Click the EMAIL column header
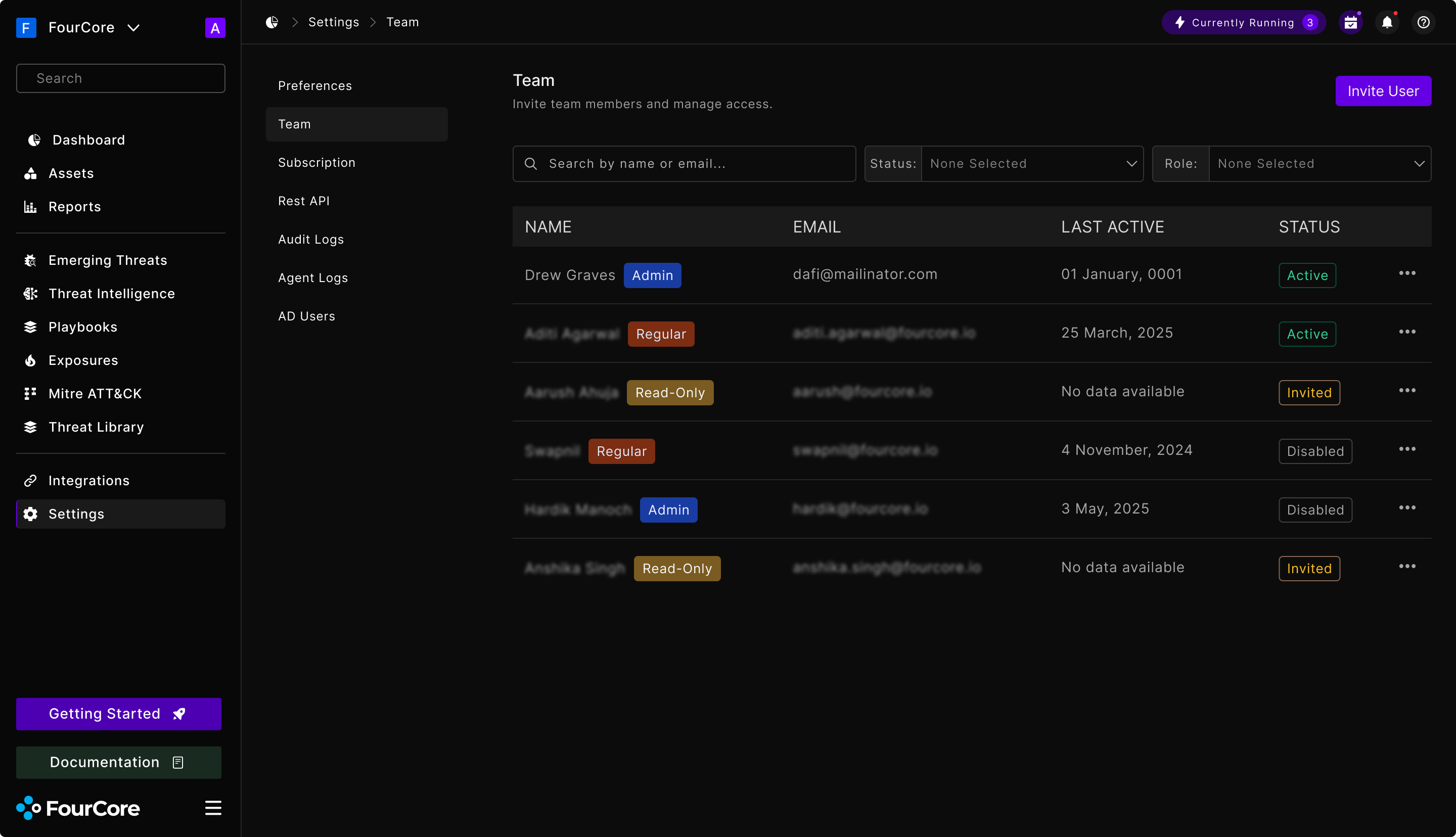The height and width of the screenshot is (837, 1456). click(x=817, y=227)
